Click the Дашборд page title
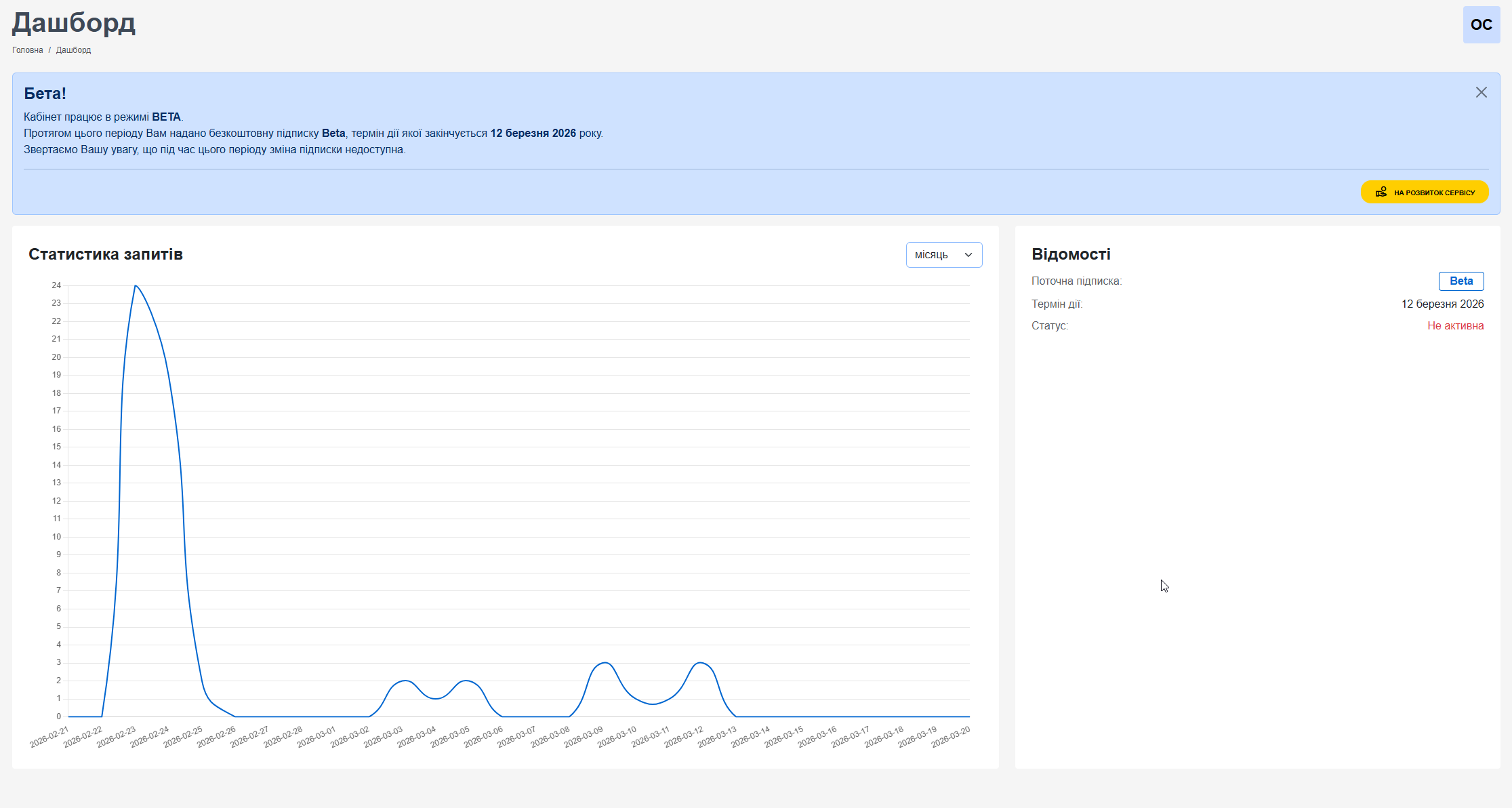1512x808 pixels. pos(74,23)
